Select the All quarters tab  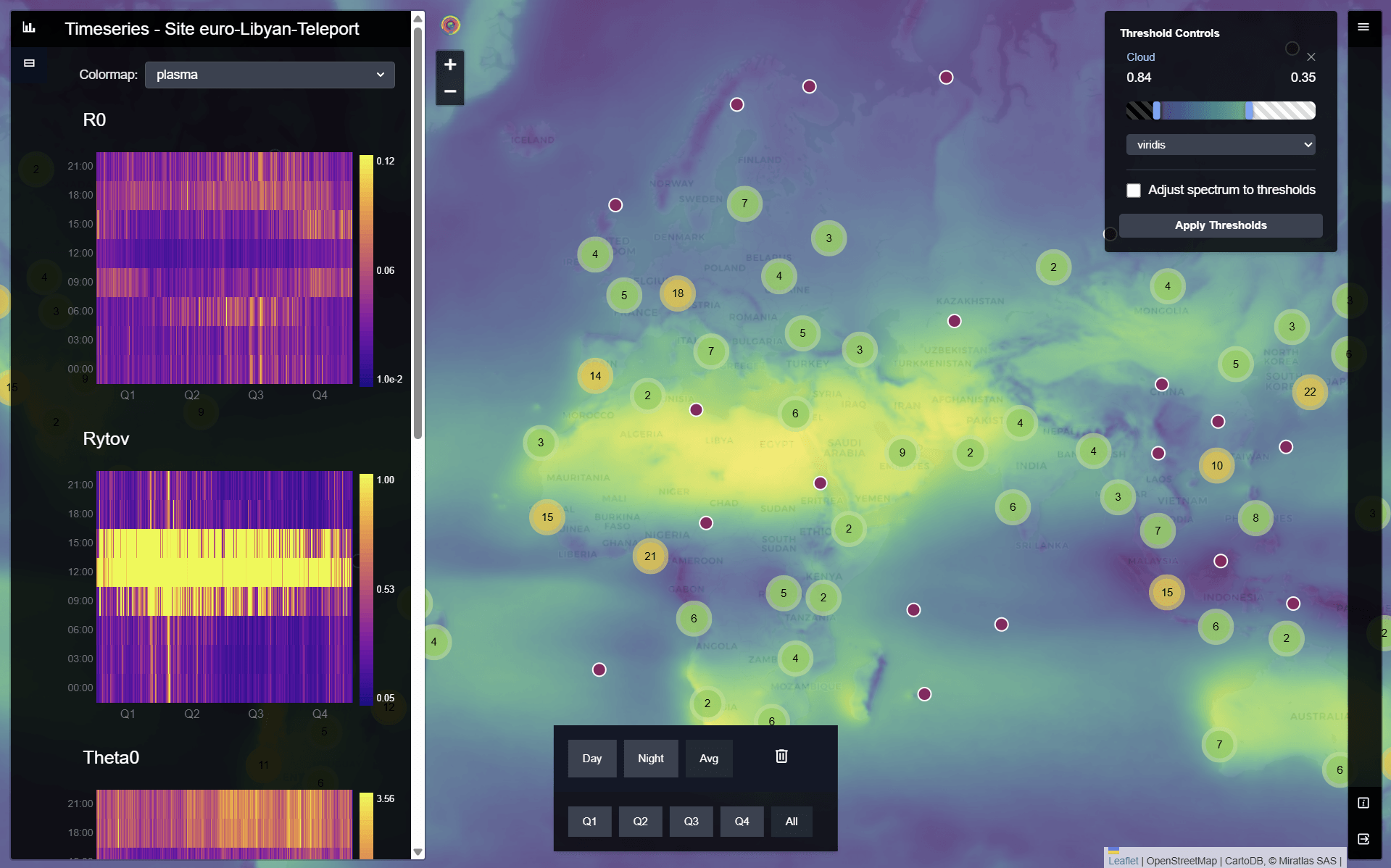coord(792,822)
